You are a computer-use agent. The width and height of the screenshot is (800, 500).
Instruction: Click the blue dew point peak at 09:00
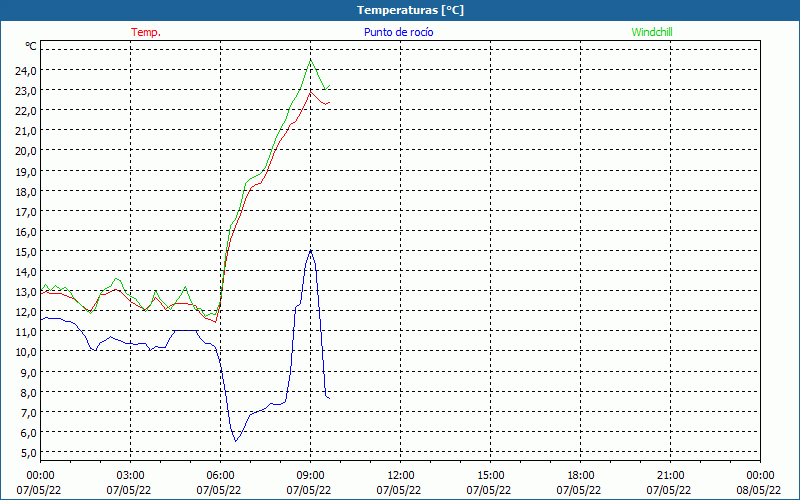(311, 251)
